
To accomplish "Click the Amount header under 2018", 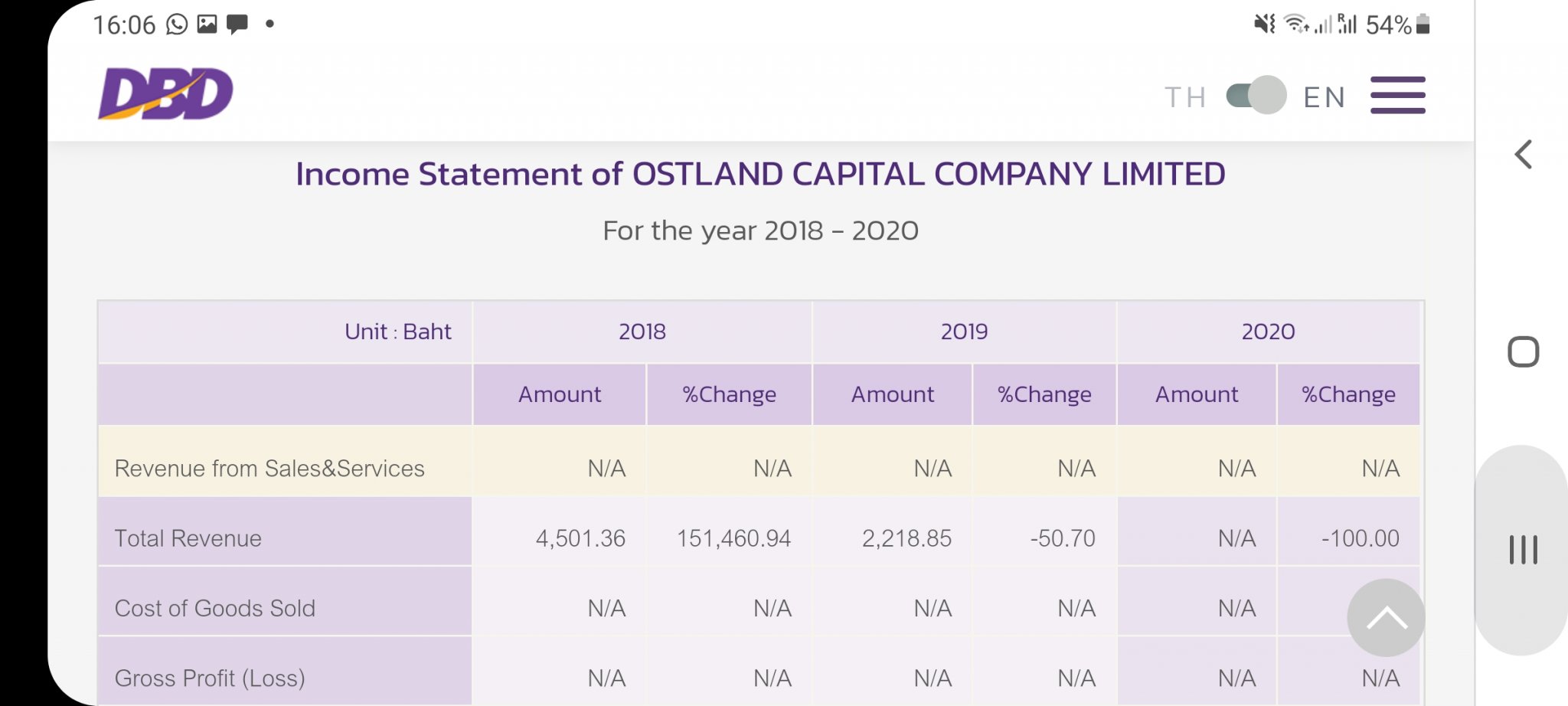I will coord(560,394).
